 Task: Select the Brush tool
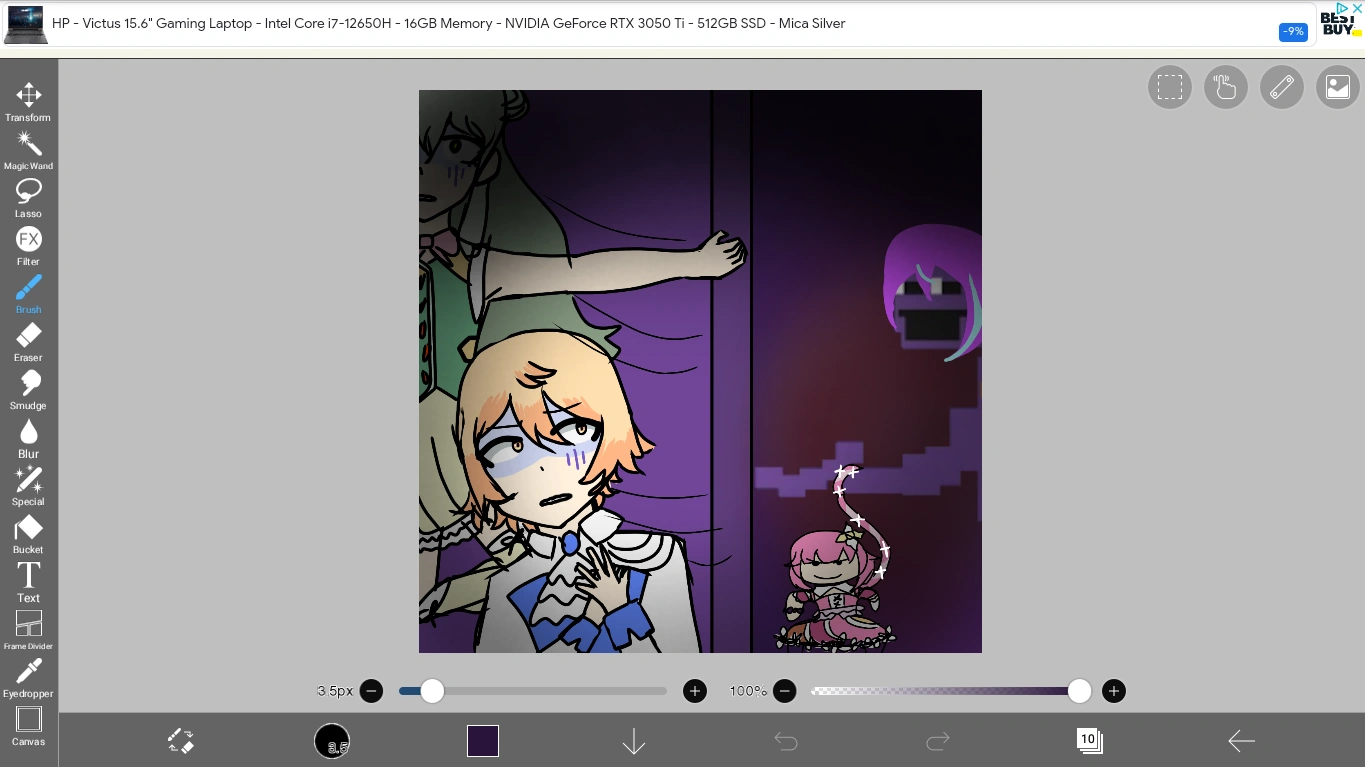[x=28, y=294]
